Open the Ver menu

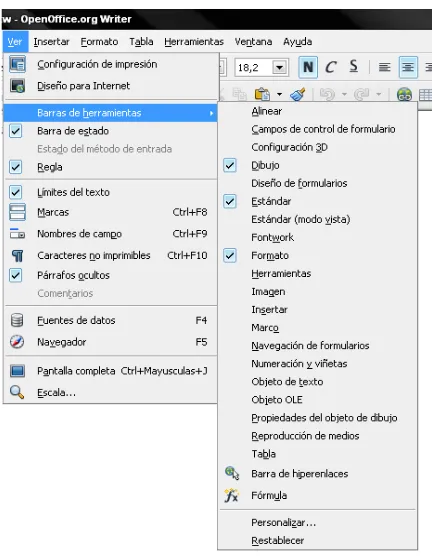[15, 42]
